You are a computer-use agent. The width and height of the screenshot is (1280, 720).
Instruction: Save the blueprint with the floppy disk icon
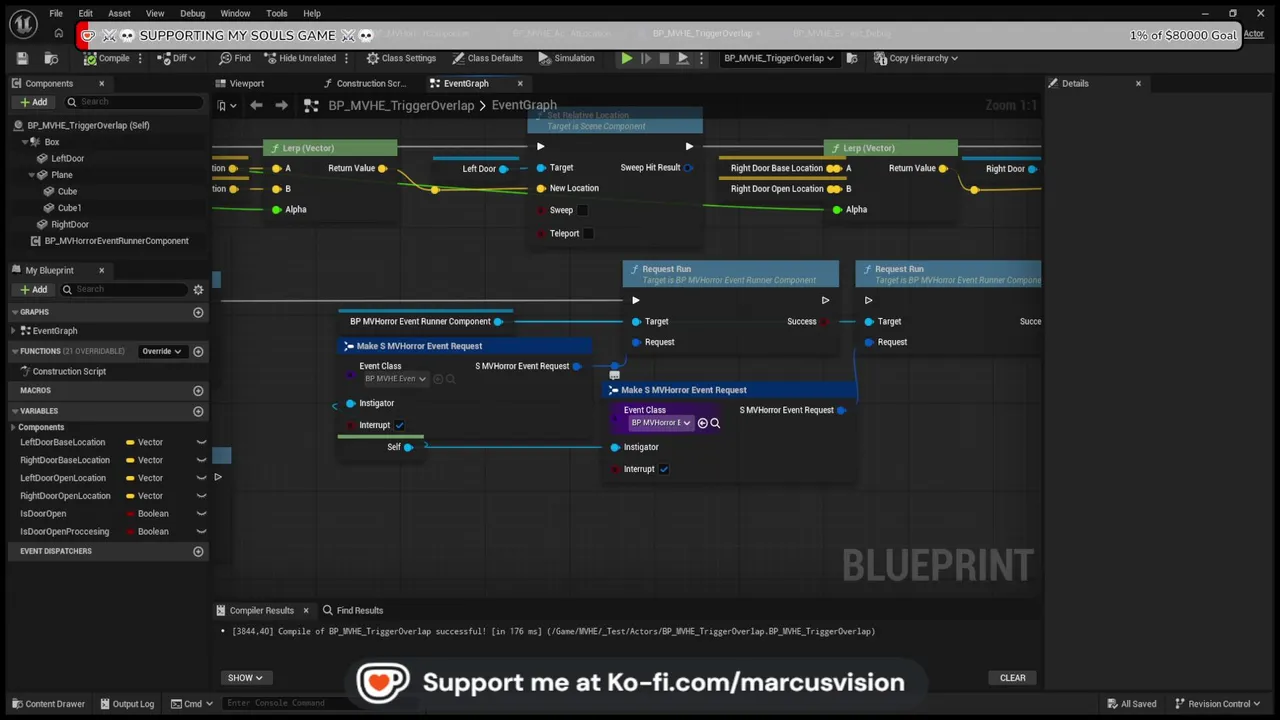tap(23, 58)
